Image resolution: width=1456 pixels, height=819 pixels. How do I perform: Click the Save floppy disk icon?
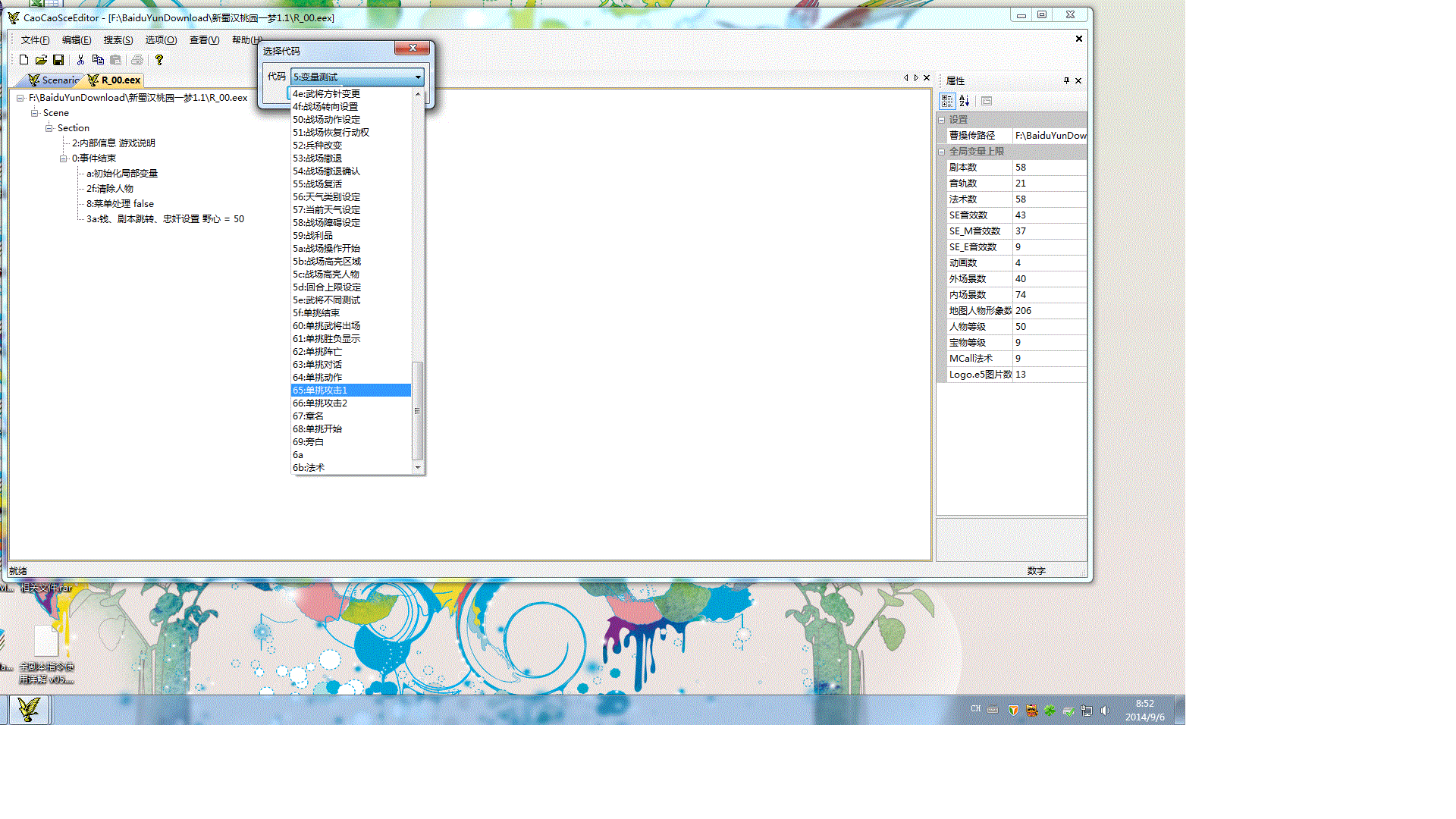point(58,60)
